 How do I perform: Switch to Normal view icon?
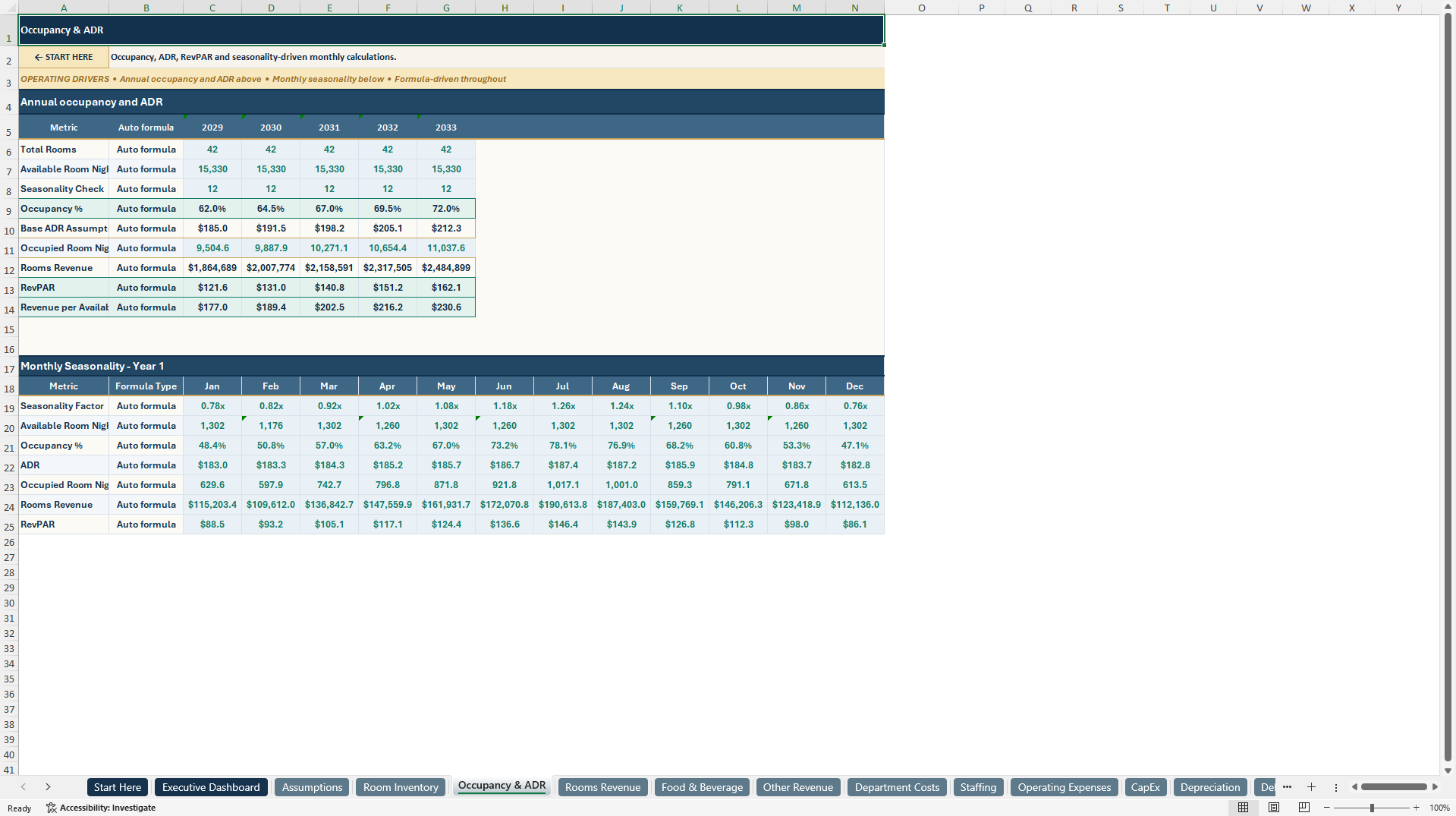point(1243,808)
